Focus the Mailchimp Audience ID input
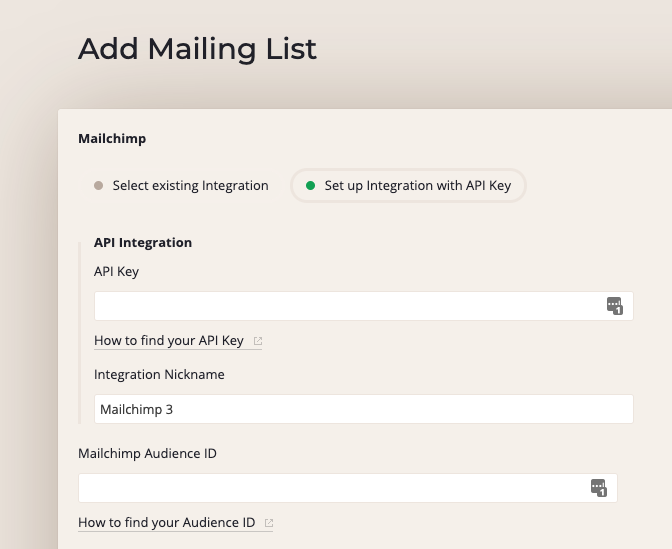The width and height of the screenshot is (672, 549). point(330,488)
